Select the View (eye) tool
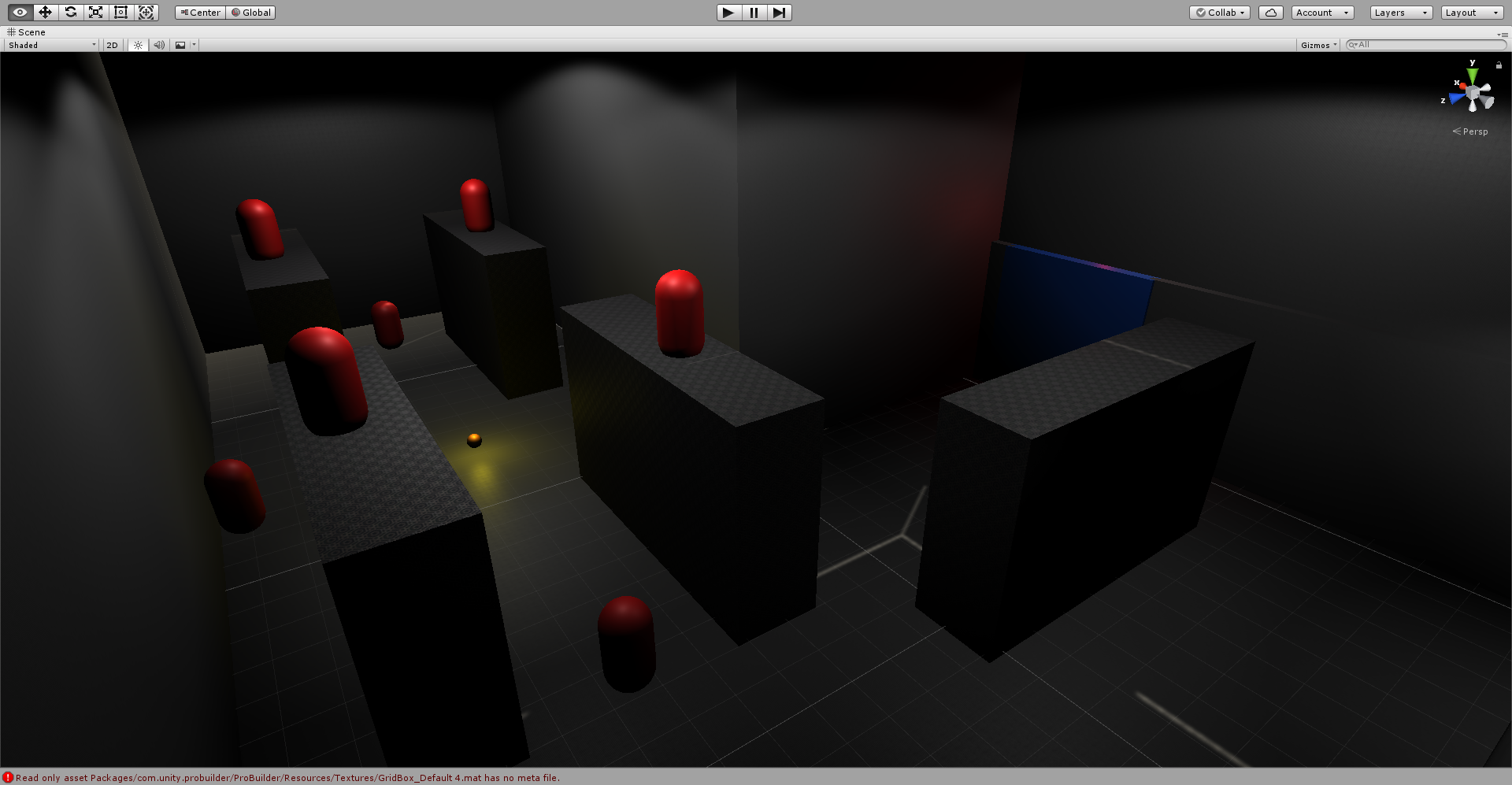This screenshot has height=785, width=1512. 20,13
